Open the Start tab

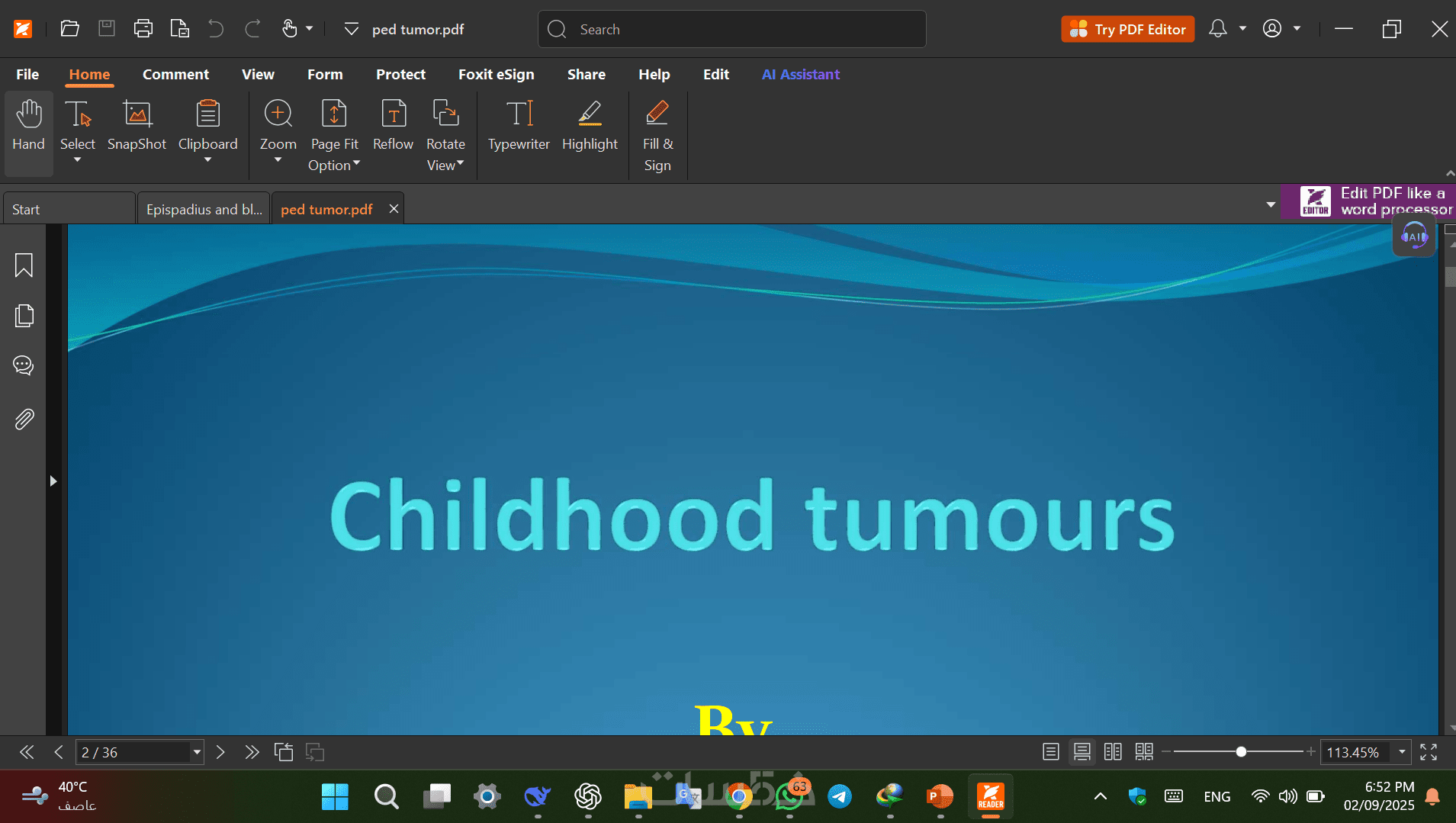tap(69, 209)
